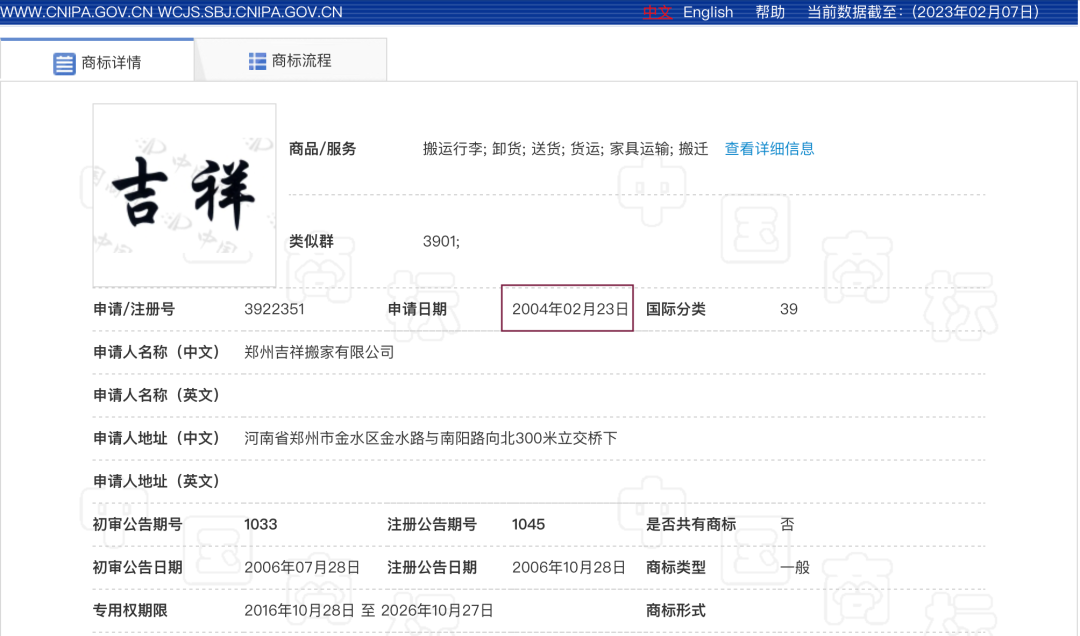Click the similar group value 3901;

click(x=441, y=241)
